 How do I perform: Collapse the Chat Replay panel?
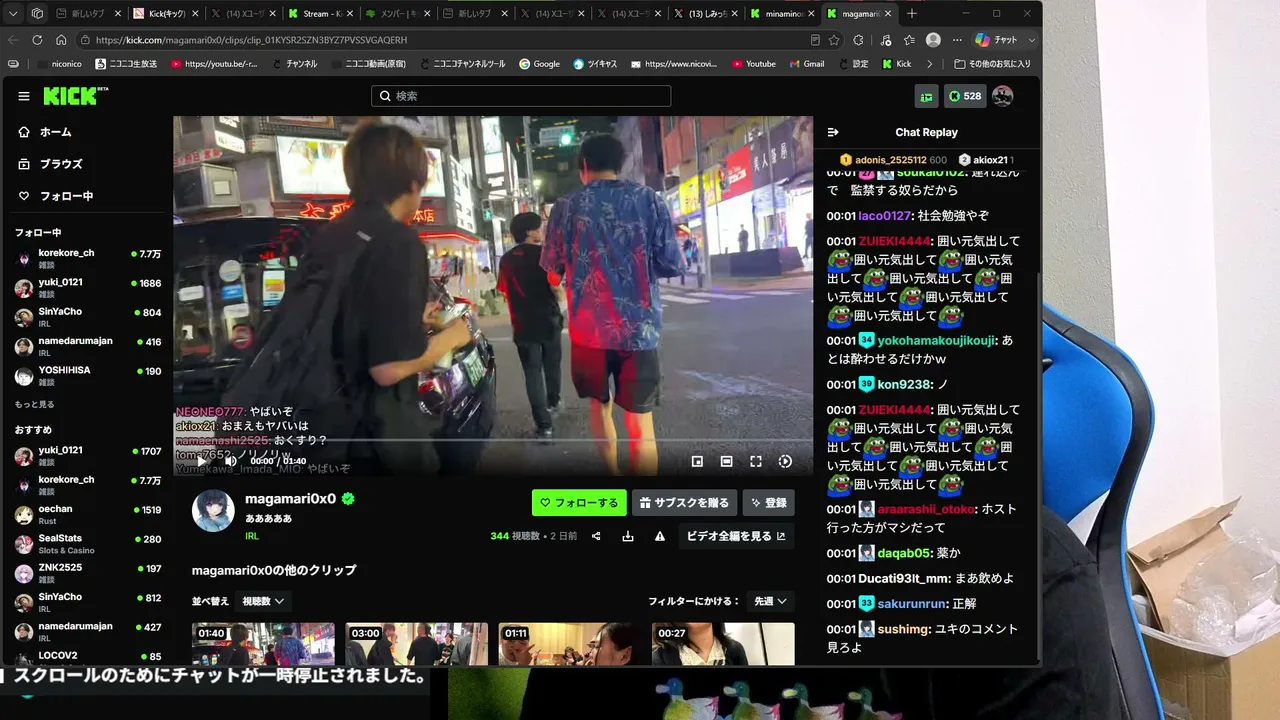click(833, 132)
